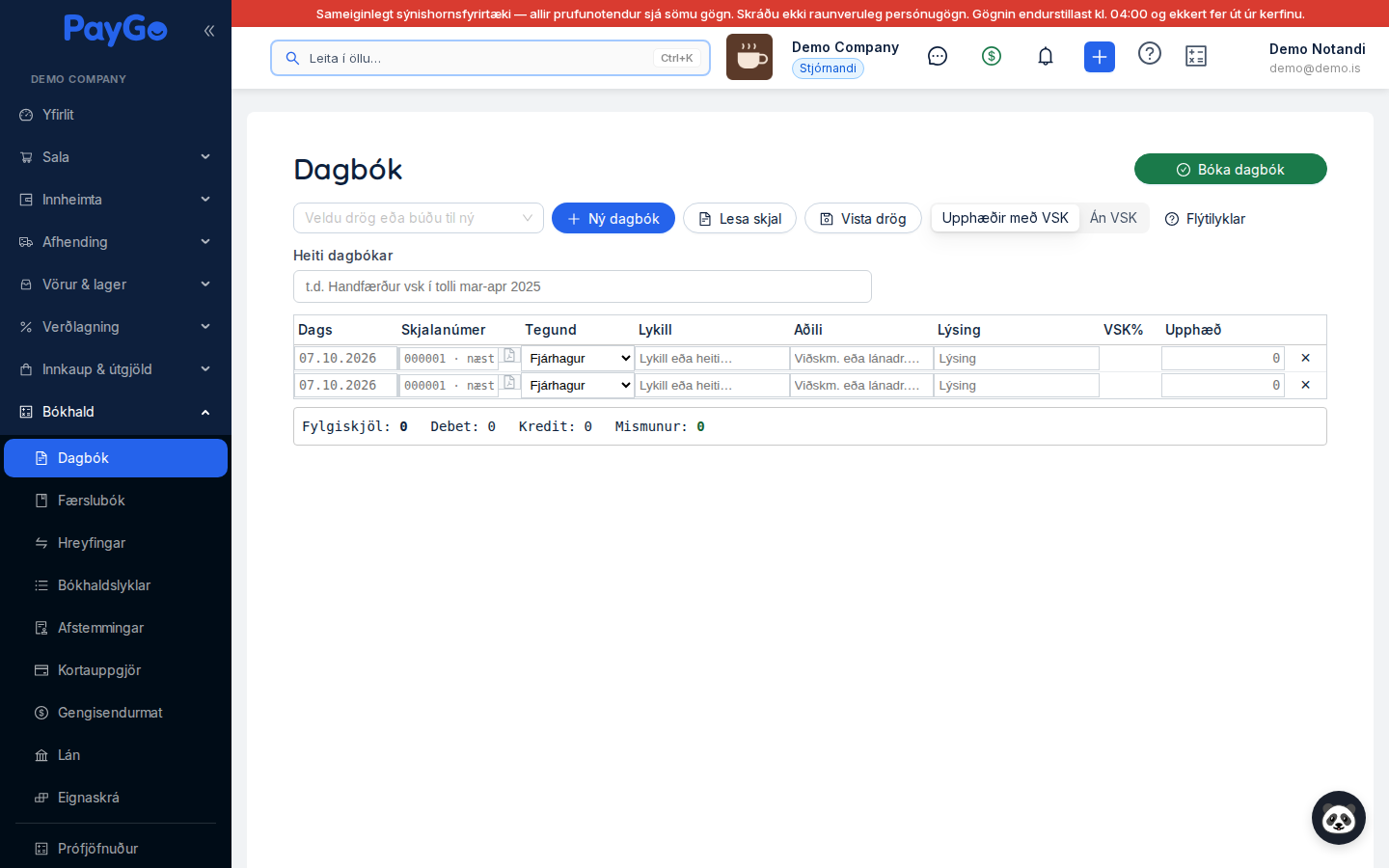
Task: Click Upphæð amount field in second row
Action: pyautogui.click(x=1223, y=385)
